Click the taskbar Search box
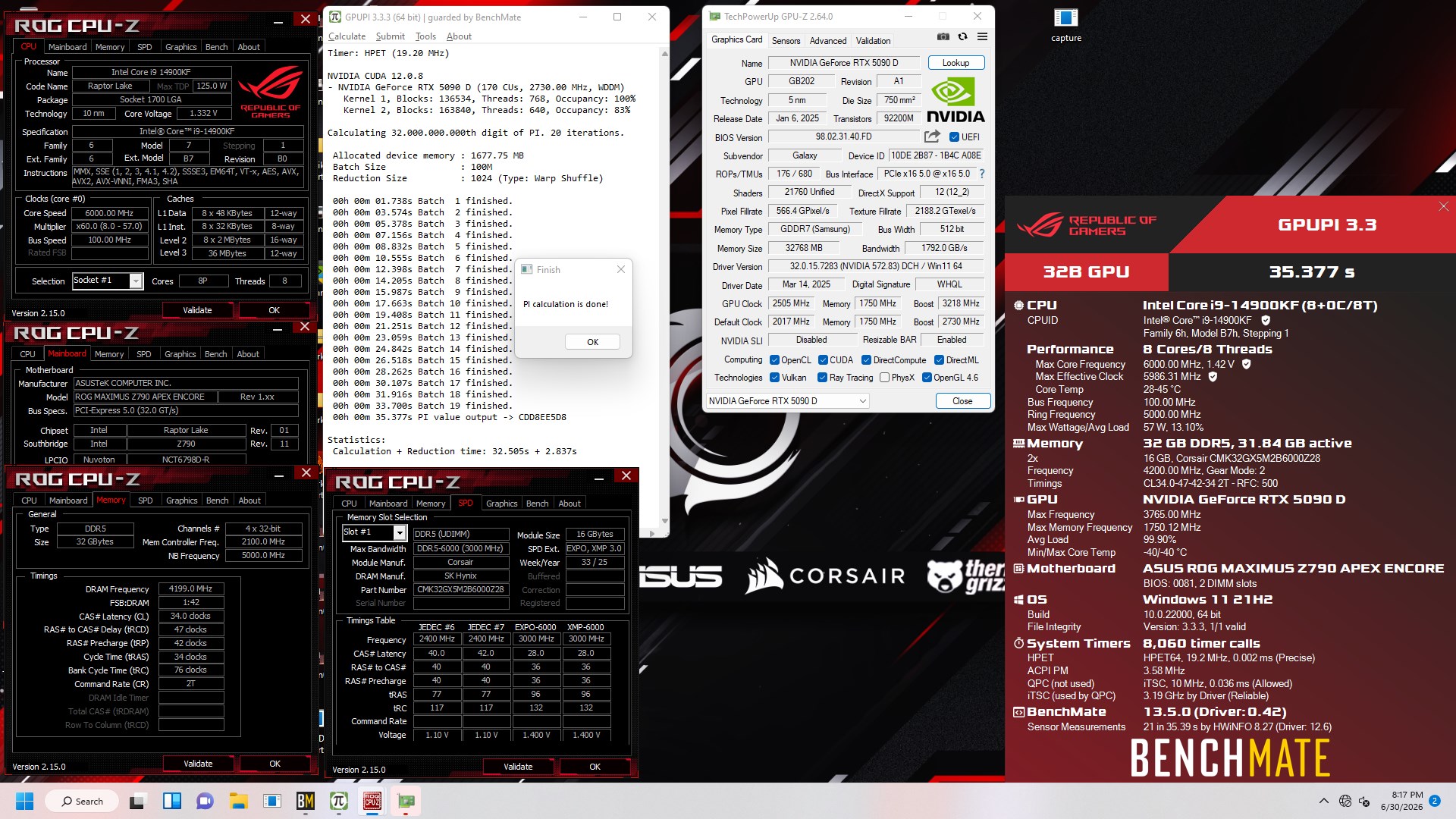Screen dimensions: 1456x819 83,801
